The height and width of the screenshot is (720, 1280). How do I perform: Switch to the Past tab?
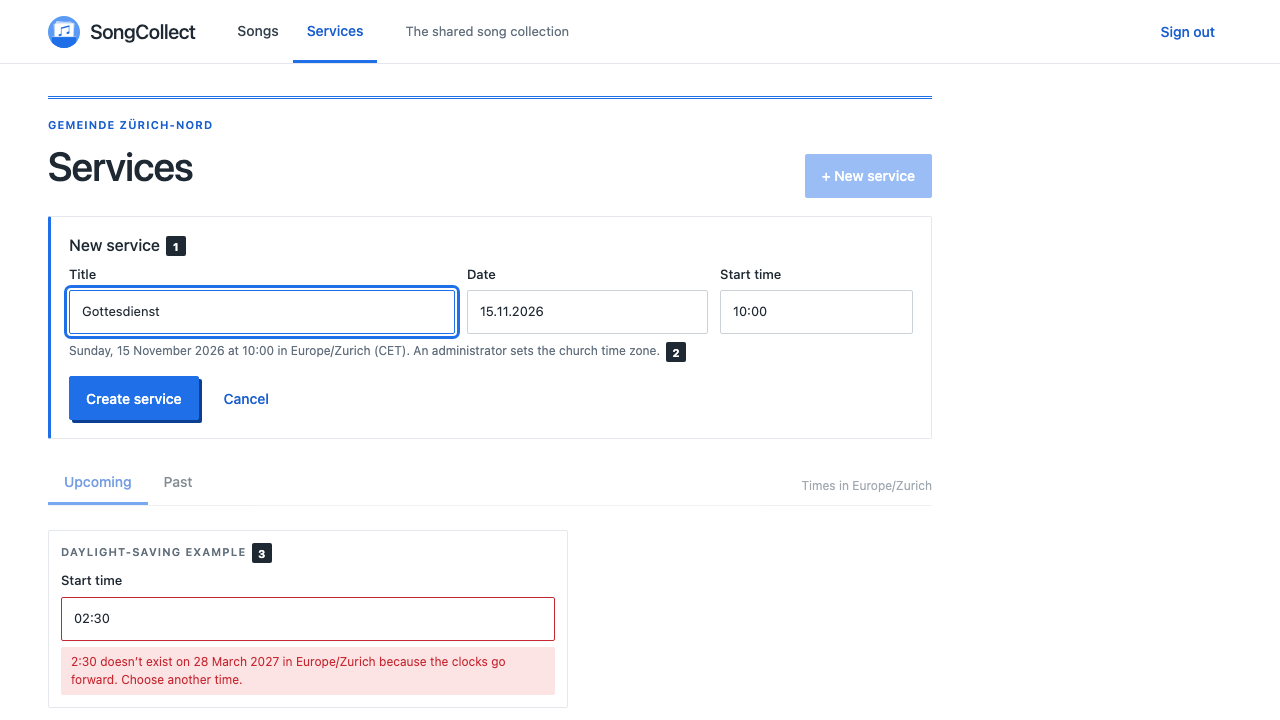point(178,482)
